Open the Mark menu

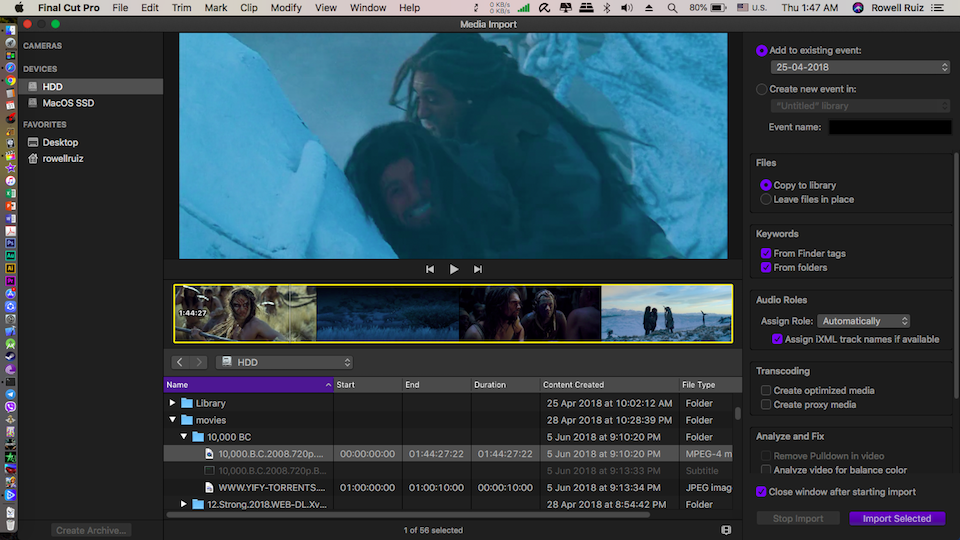pos(216,8)
